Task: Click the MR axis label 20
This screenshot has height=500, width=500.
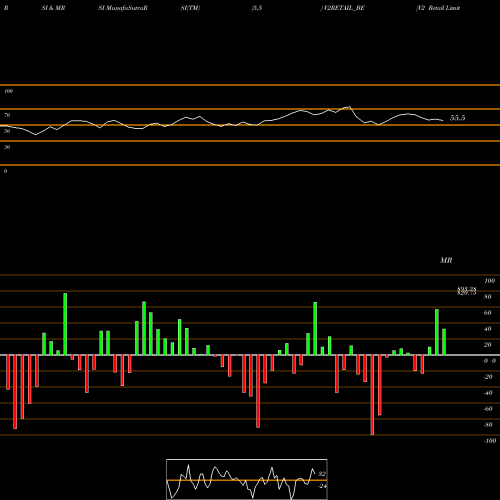Action: coord(488,345)
